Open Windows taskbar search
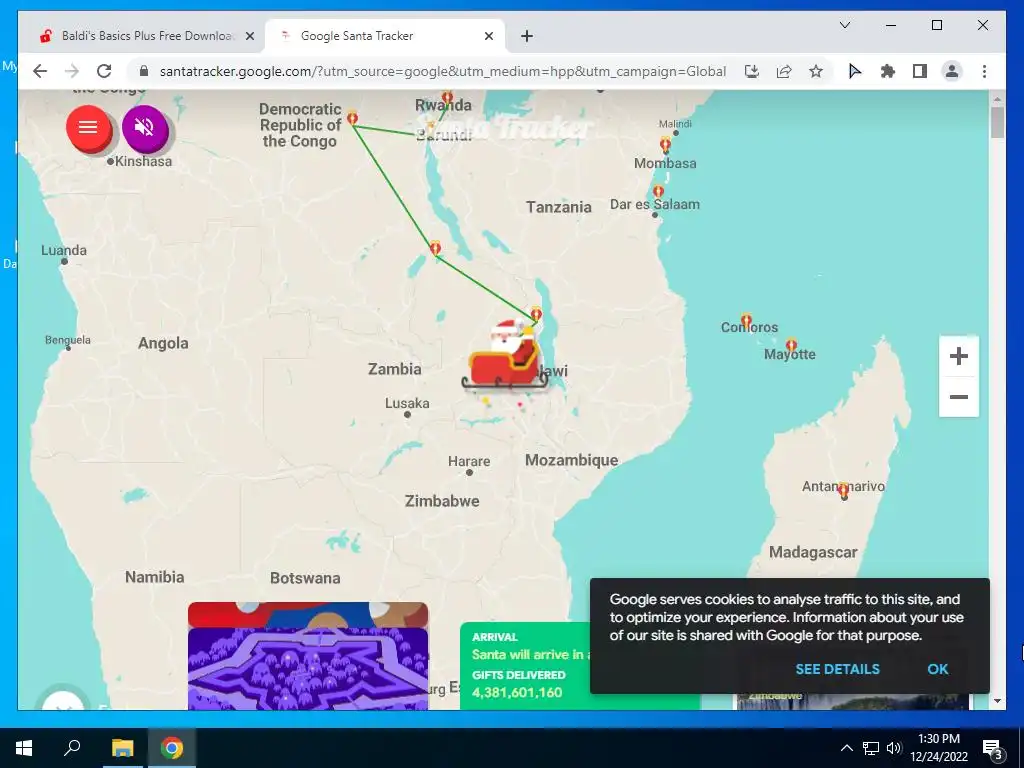The width and height of the screenshot is (1024, 768). (72, 748)
